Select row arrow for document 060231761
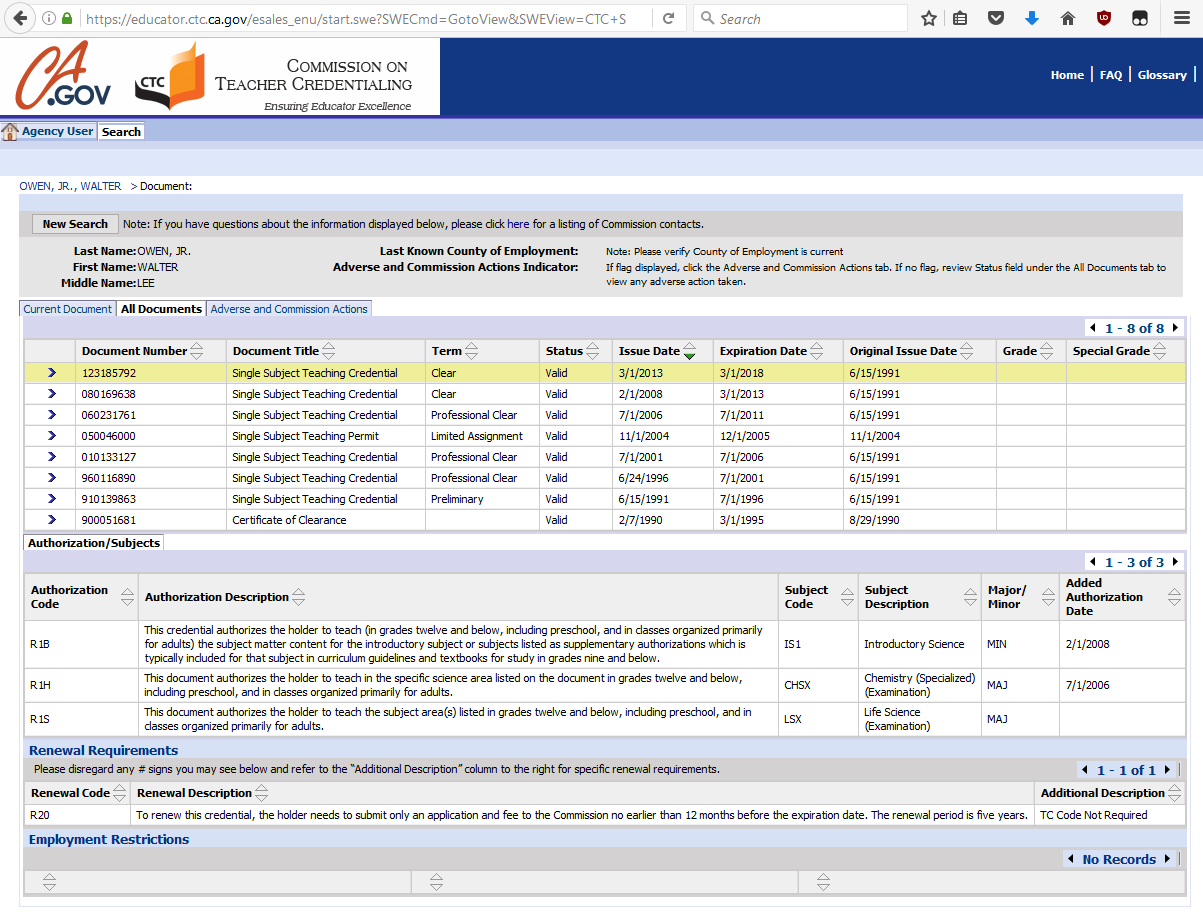Viewport: 1203px width, 917px height. pyautogui.click(x=52, y=415)
